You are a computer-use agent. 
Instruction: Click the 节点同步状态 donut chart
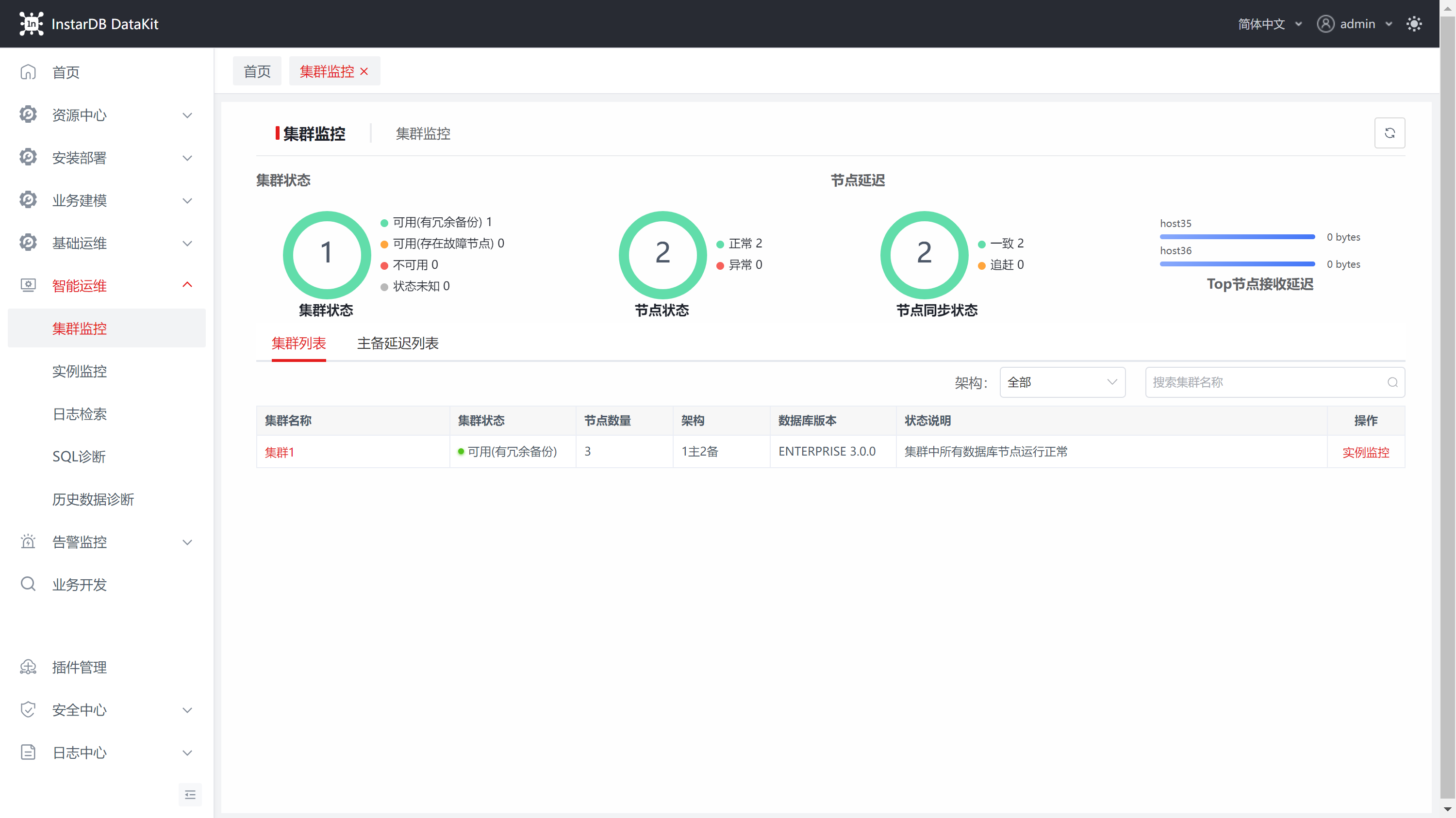pyautogui.click(x=924, y=254)
